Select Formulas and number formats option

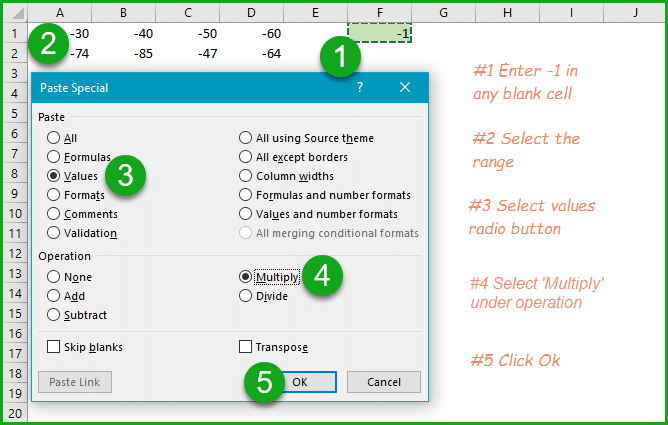(x=246, y=195)
